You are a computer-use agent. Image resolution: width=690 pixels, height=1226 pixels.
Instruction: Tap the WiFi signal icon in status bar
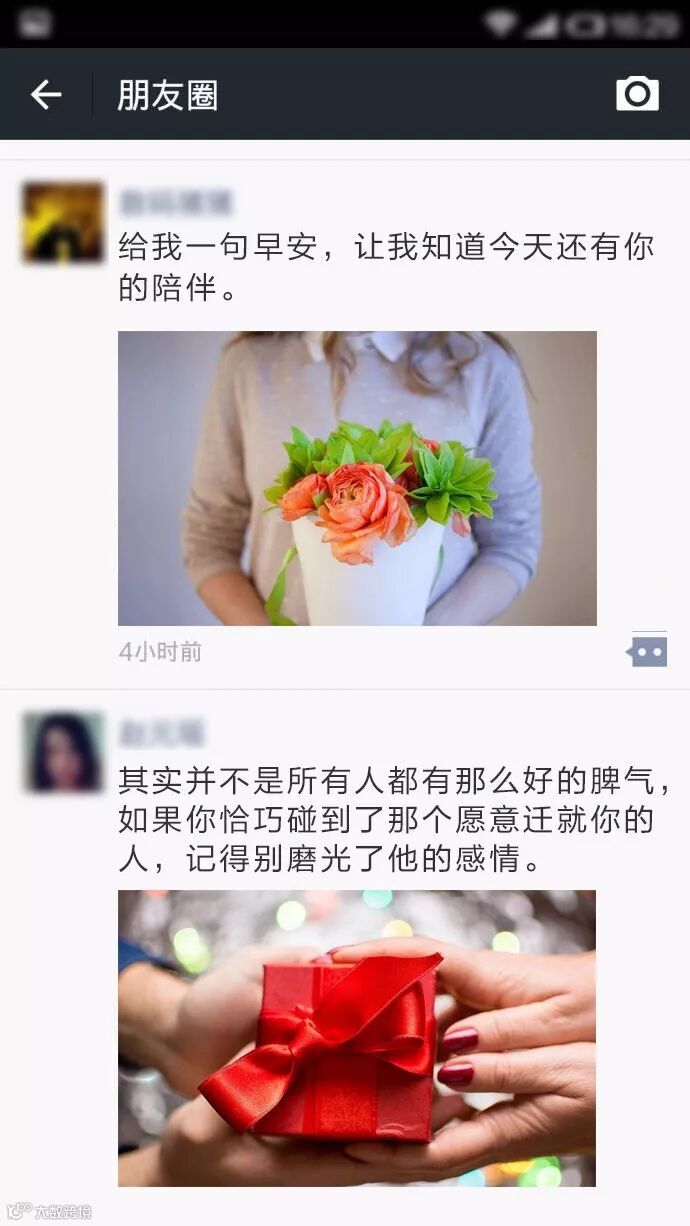point(500,23)
